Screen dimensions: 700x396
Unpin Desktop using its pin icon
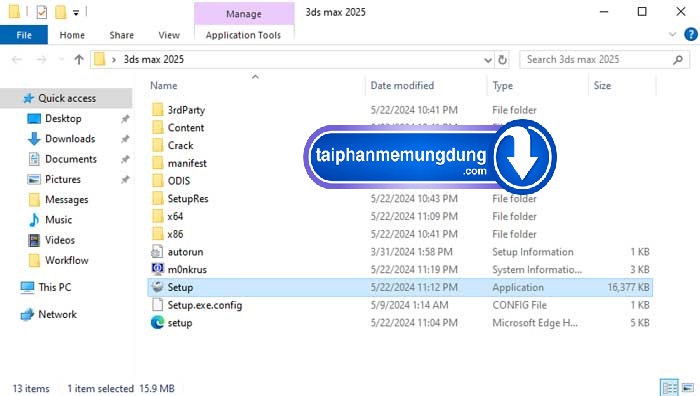pos(125,119)
